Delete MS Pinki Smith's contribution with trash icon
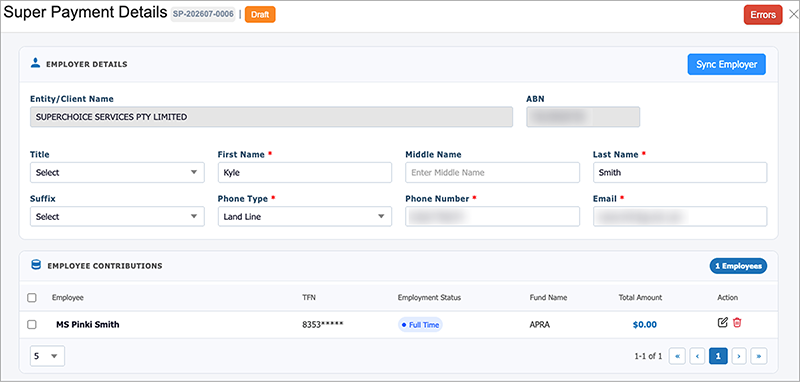The width and height of the screenshot is (800, 382). (x=737, y=322)
